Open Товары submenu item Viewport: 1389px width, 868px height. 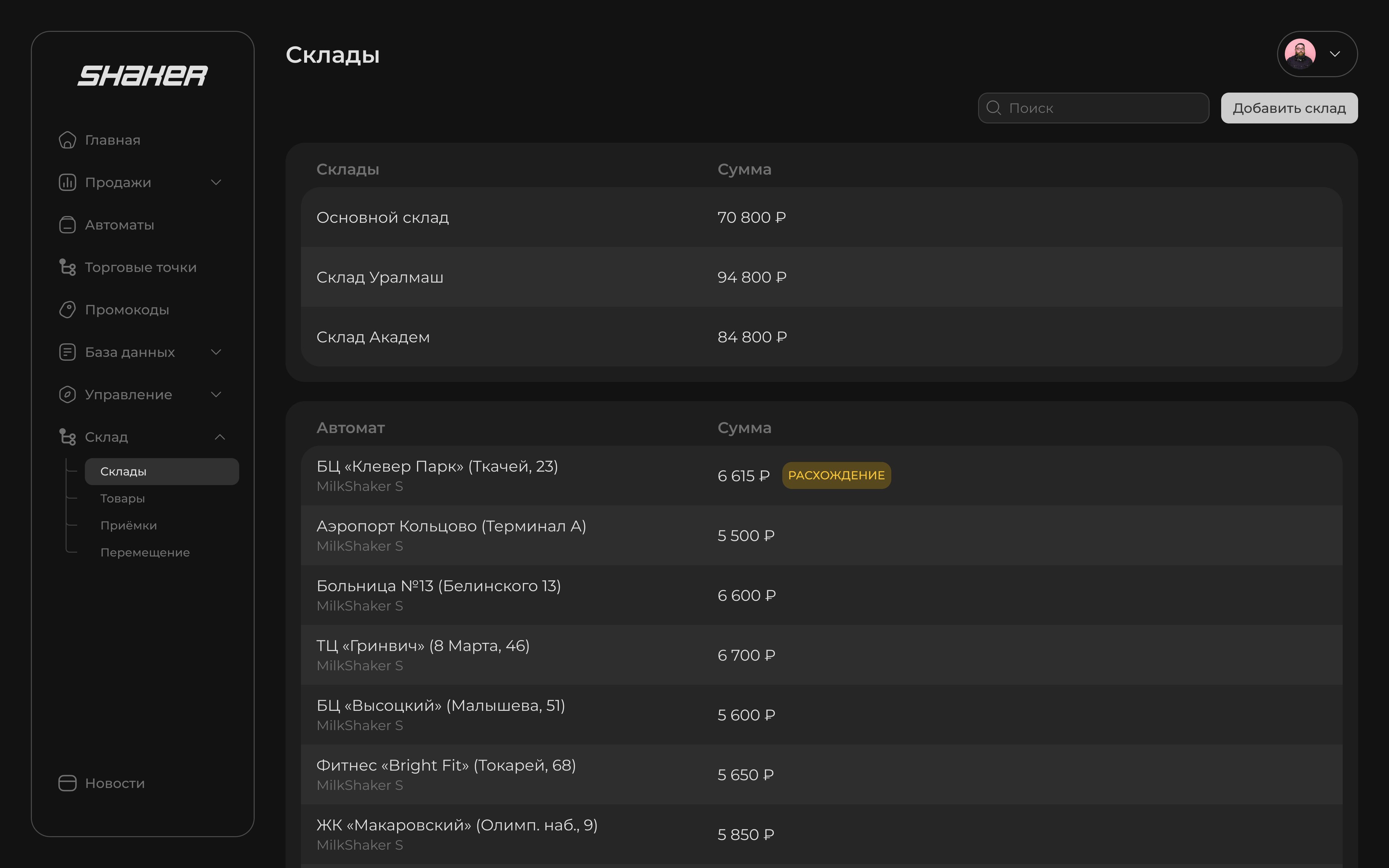pyautogui.click(x=122, y=498)
